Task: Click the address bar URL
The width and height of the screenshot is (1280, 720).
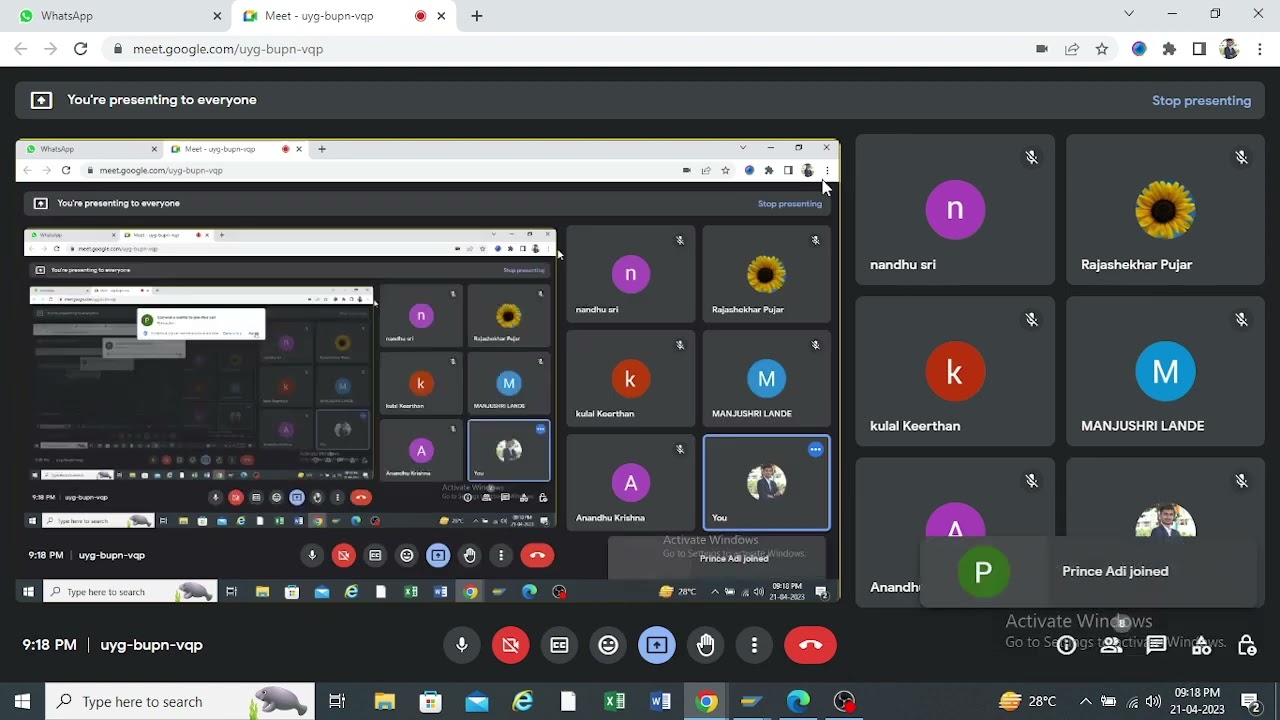Action: coord(228,48)
